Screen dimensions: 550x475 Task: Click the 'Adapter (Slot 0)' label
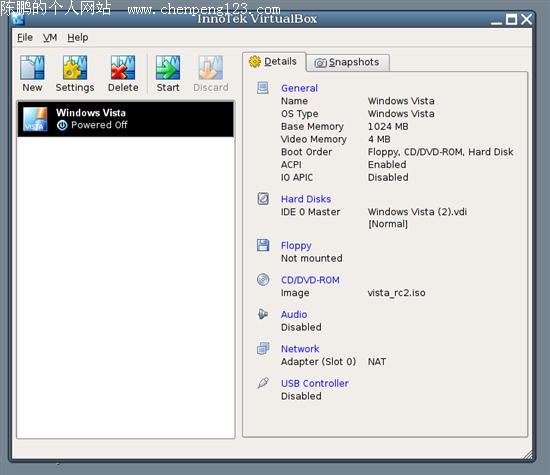tap(318, 362)
